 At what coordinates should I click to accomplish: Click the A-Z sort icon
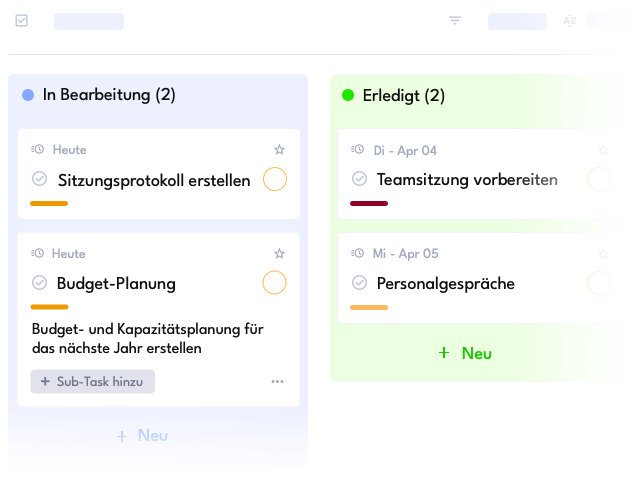click(x=569, y=20)
